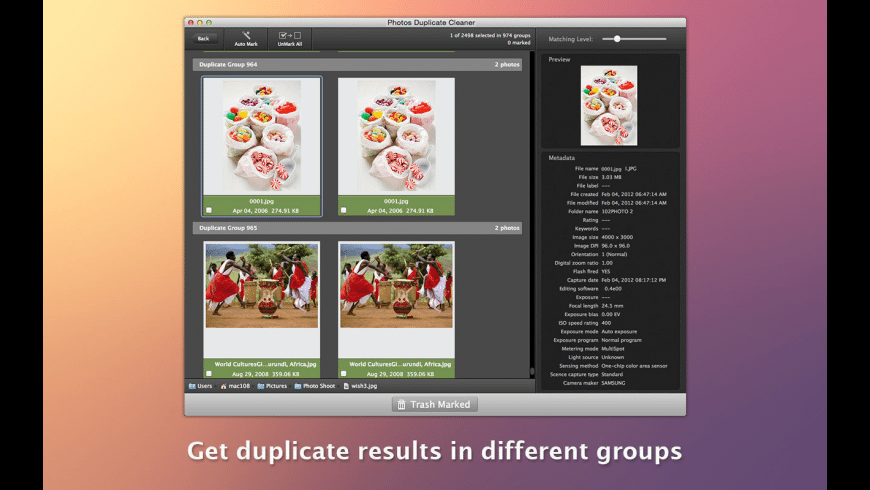Click Image size value '4000 x 3000'
This screenshot has width=870, height=490.
point(617,237)
